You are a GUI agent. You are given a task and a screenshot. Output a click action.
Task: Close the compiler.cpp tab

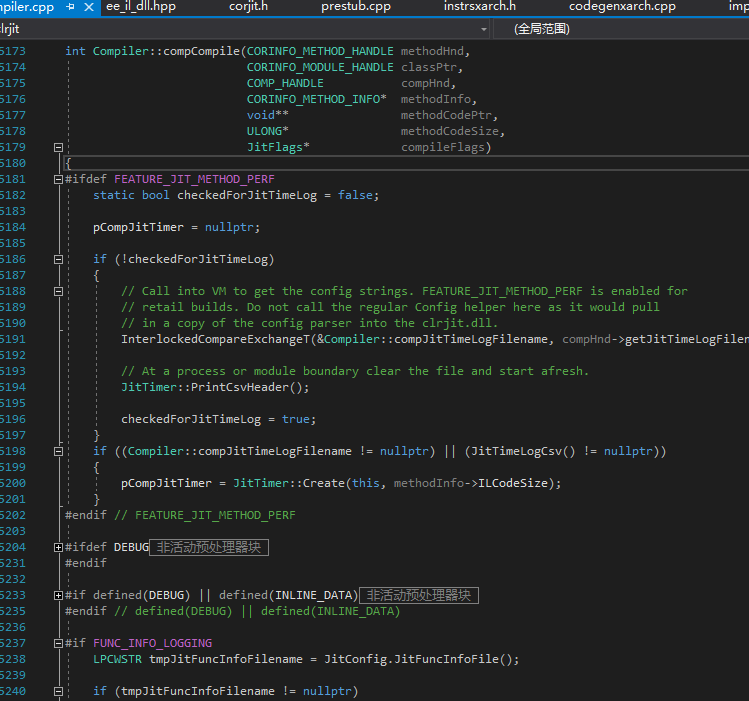coord(89,7)
